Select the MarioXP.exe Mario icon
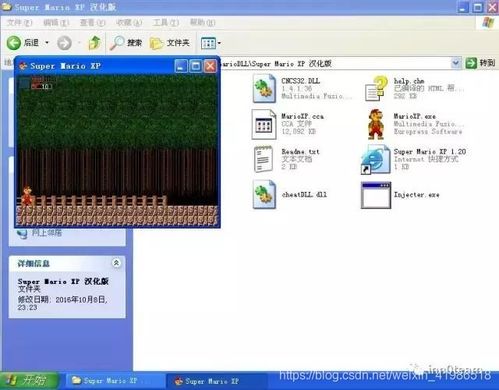The image size is (499, 390). (376, 124)
